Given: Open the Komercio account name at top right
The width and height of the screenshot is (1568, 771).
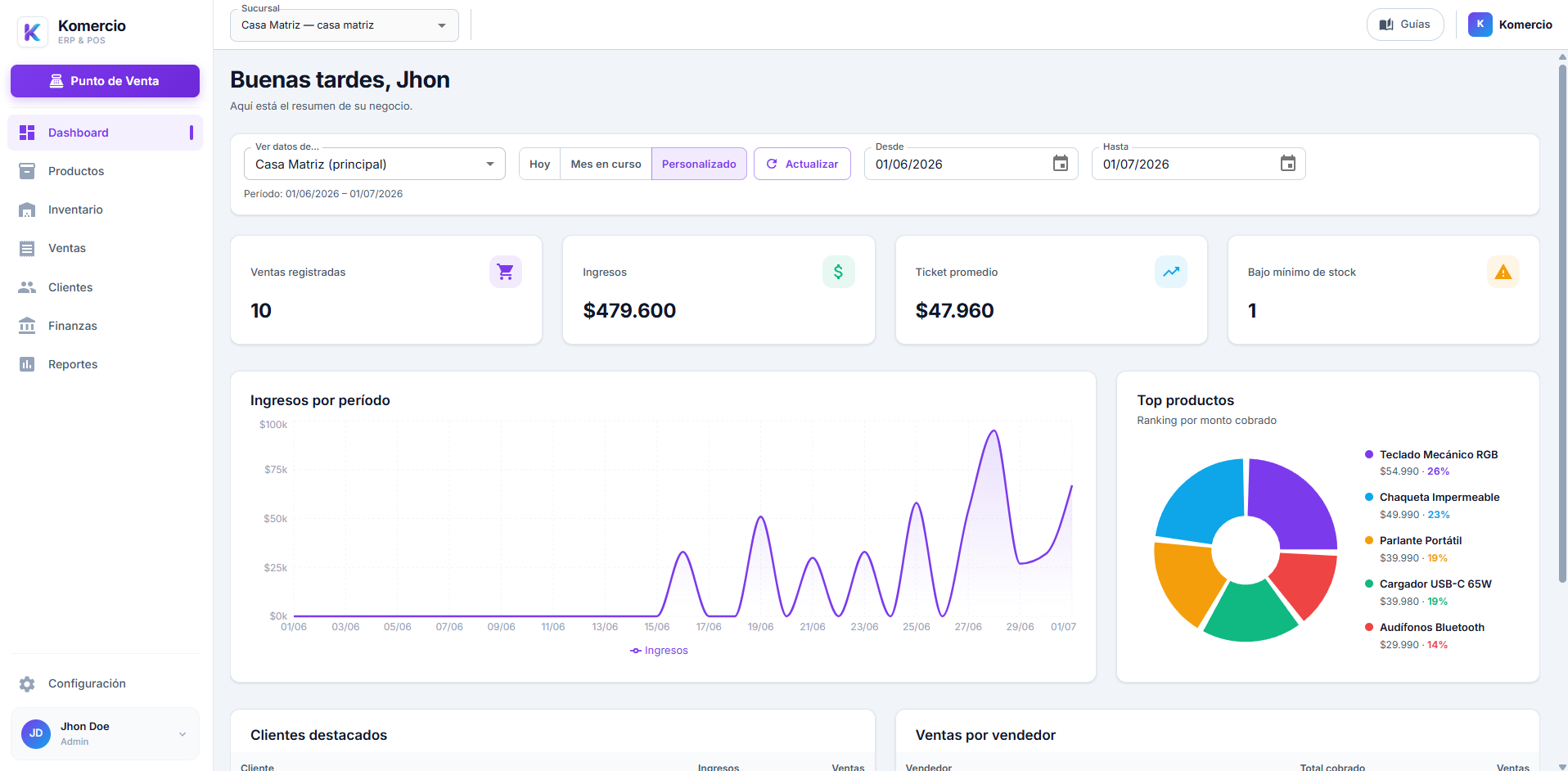Looking at the screenshot, I should pos(1525,25).
